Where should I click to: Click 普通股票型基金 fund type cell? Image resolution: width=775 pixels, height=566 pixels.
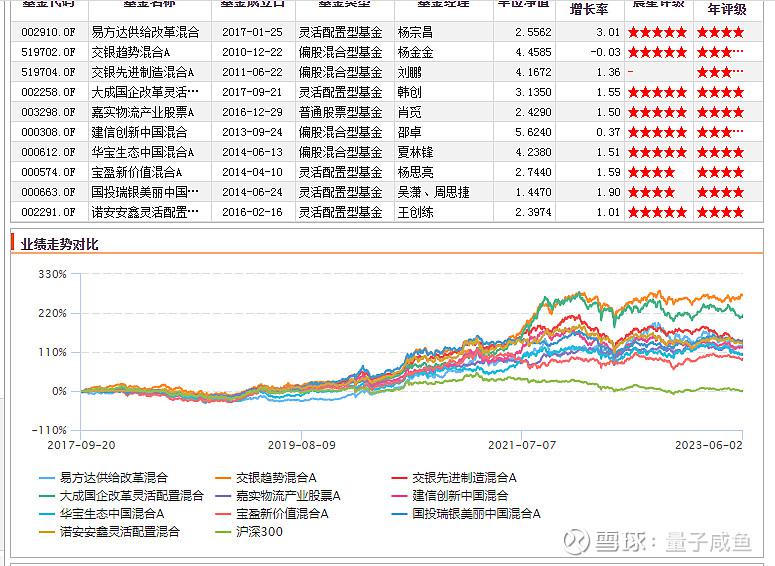point(341,113)
